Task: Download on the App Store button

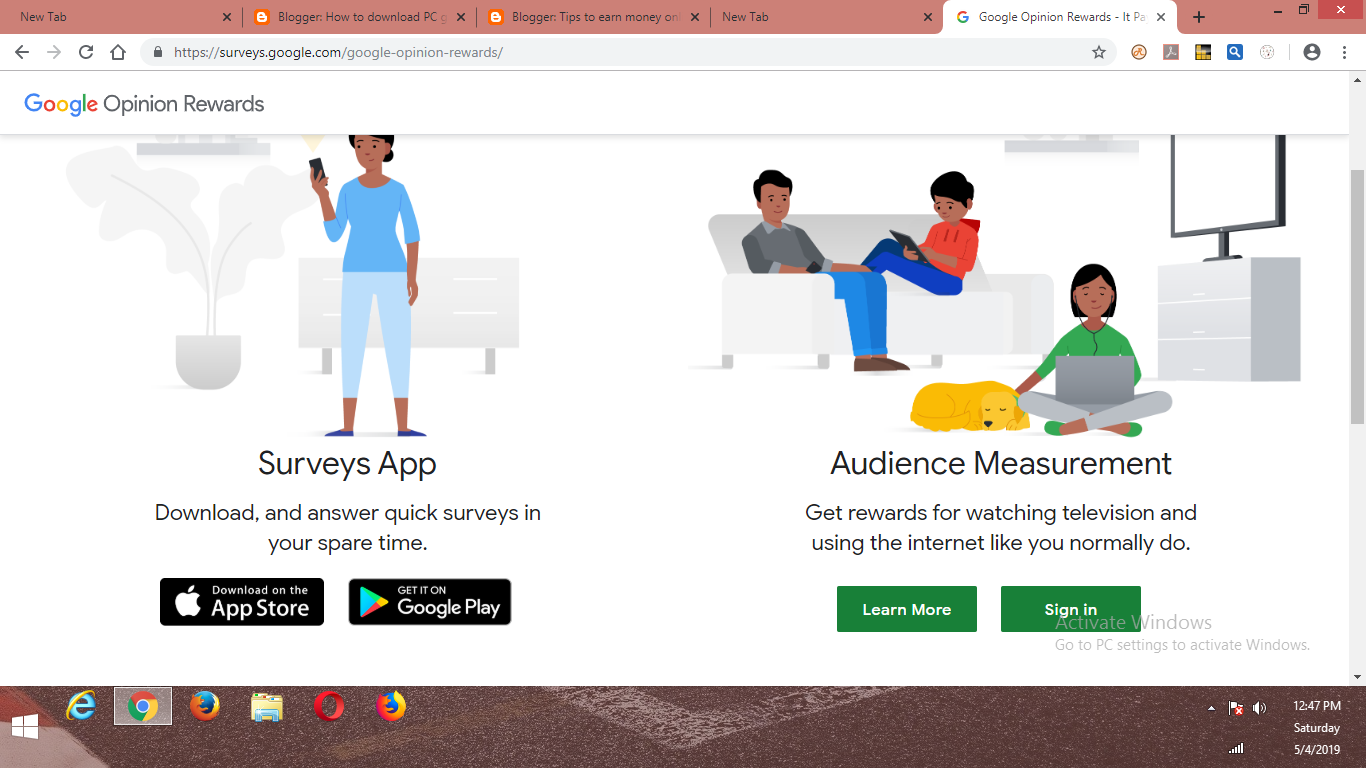Action: tap(242, 602)
